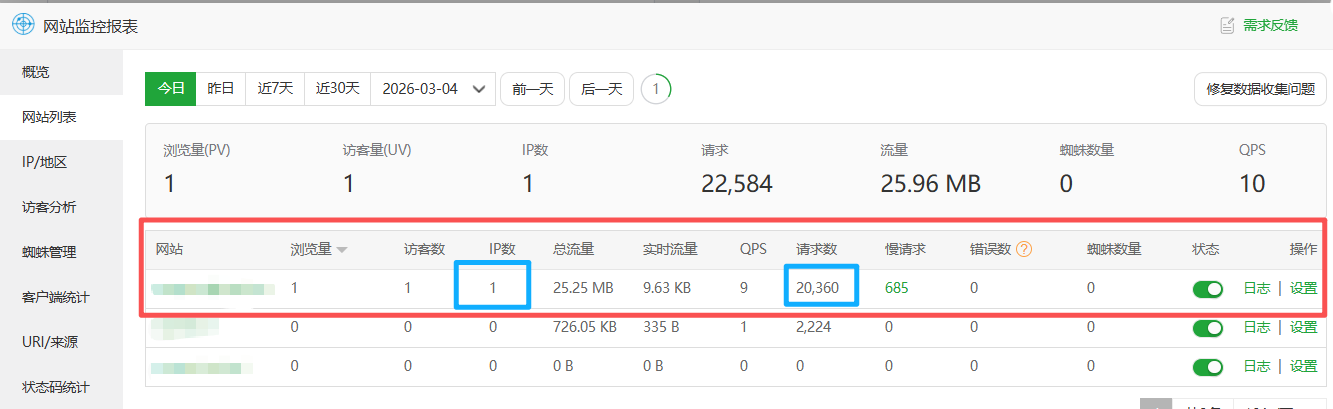Toggle status switch for the 0 B traffic site
Viewport: 1333px width, 409px height.
point(1208,366)
